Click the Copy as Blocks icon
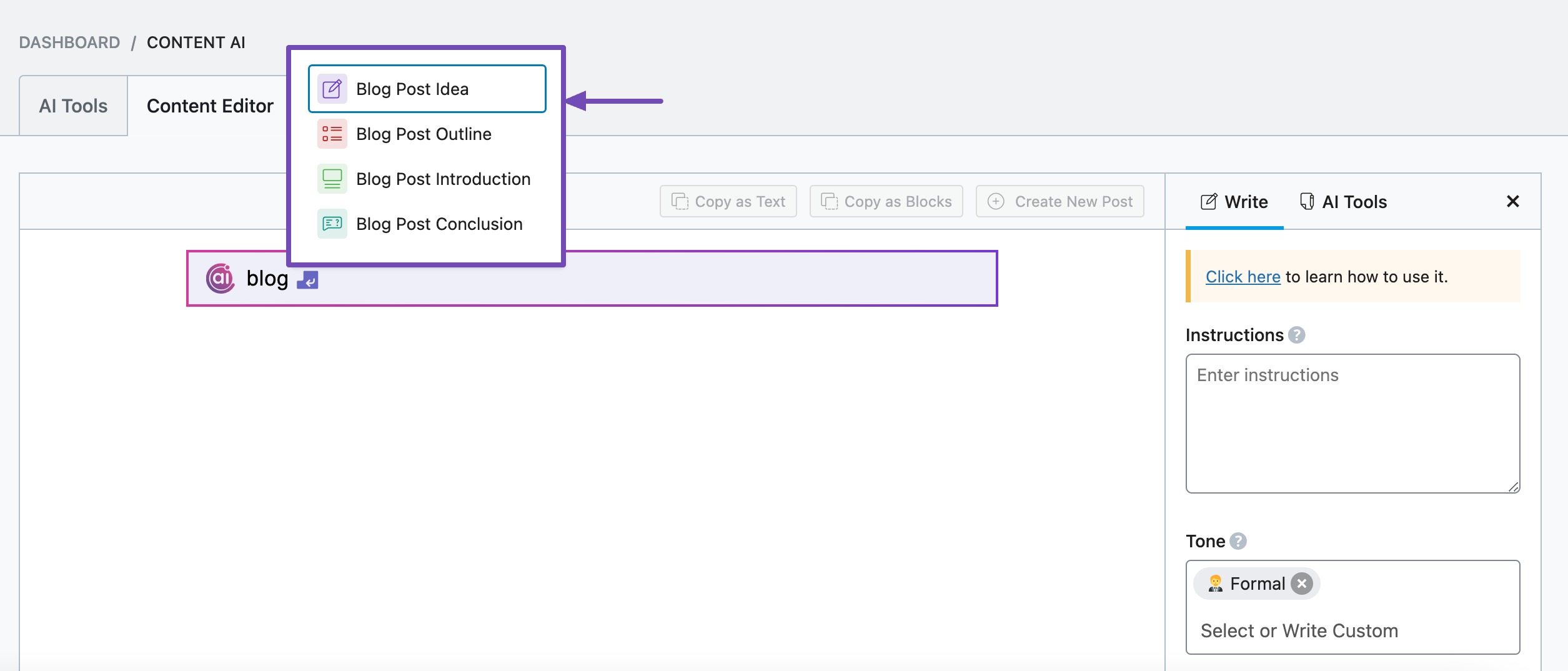This screenshot has width=1568, height=671. coord(829,201)
